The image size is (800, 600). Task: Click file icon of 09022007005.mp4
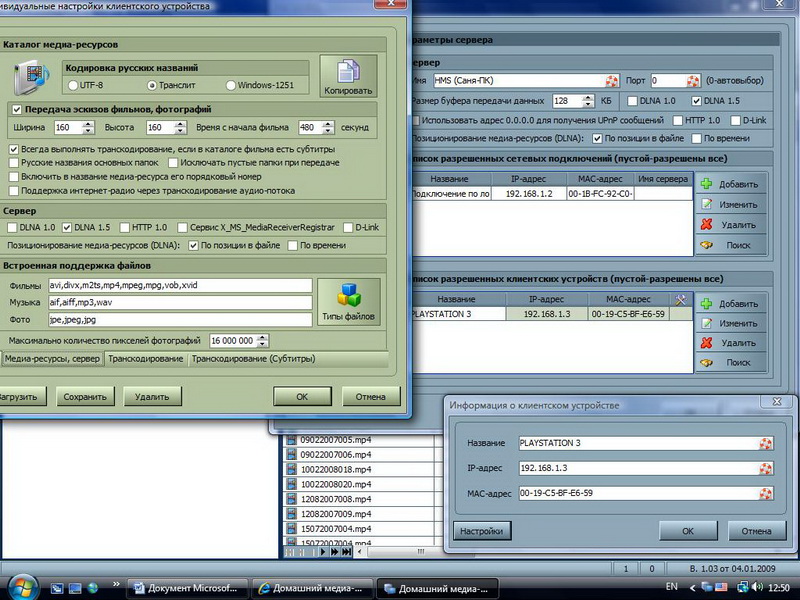coord(291,440)
